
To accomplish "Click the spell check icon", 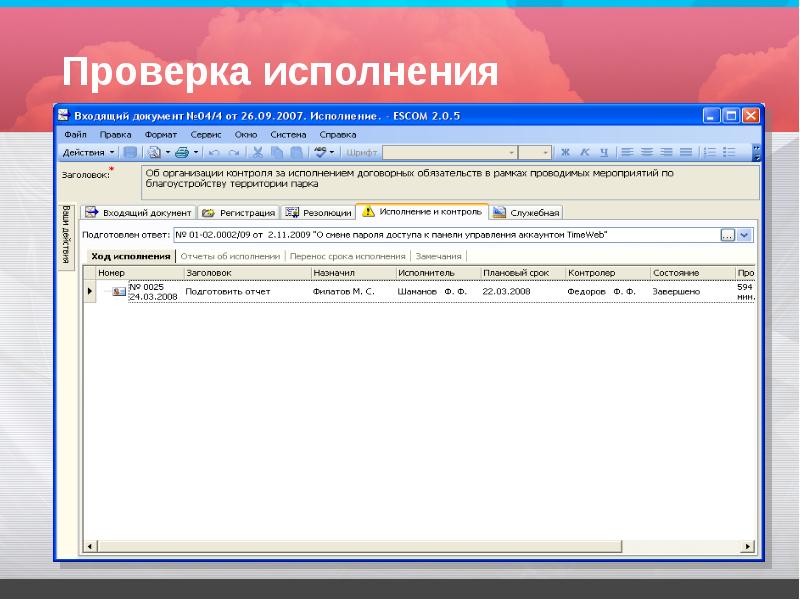I will (x=320, y=153).
